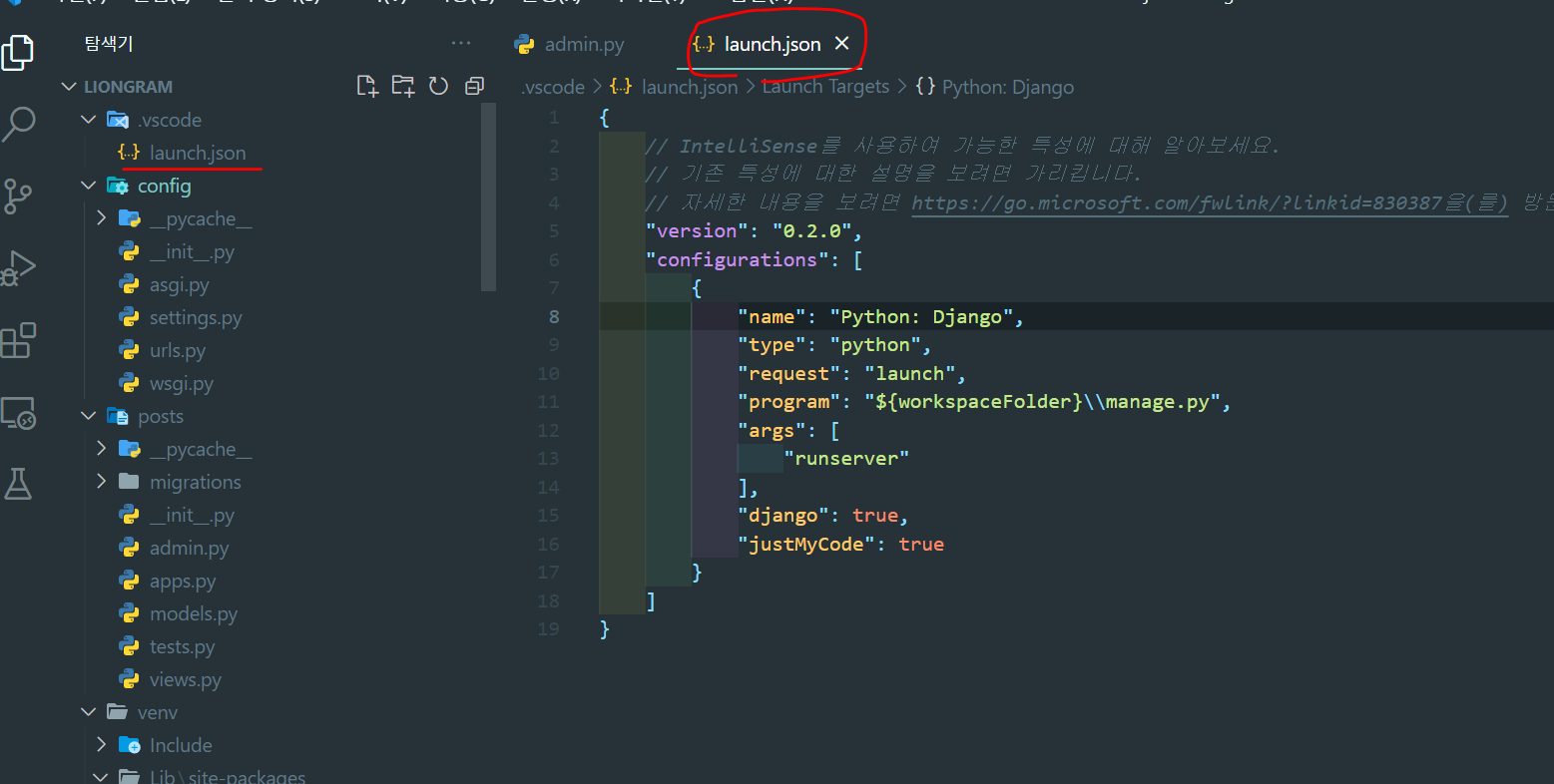
Task: Click the "runserver" argument text
Action: point(846,459)
